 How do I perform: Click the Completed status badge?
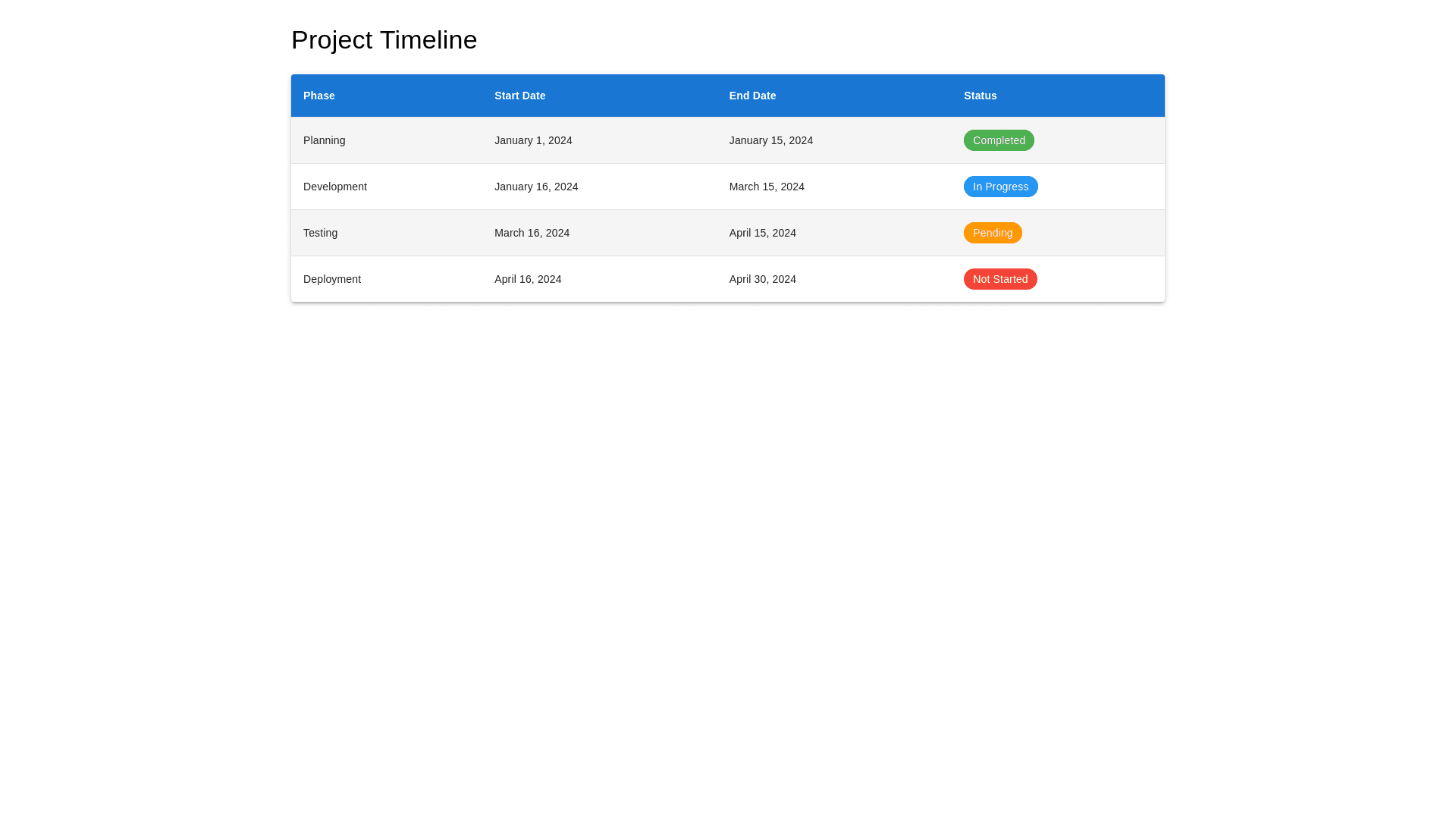(x=998, y=140)
